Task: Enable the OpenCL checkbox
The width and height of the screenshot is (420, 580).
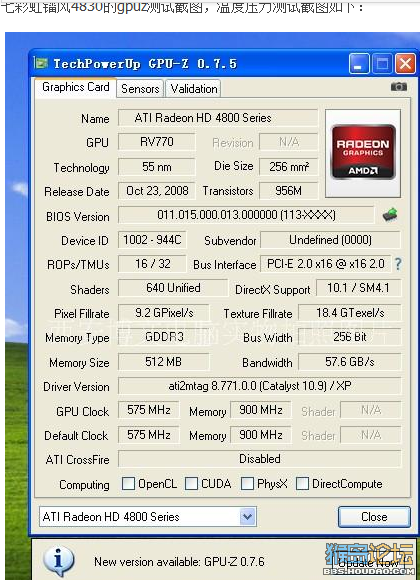Action: 128,483
